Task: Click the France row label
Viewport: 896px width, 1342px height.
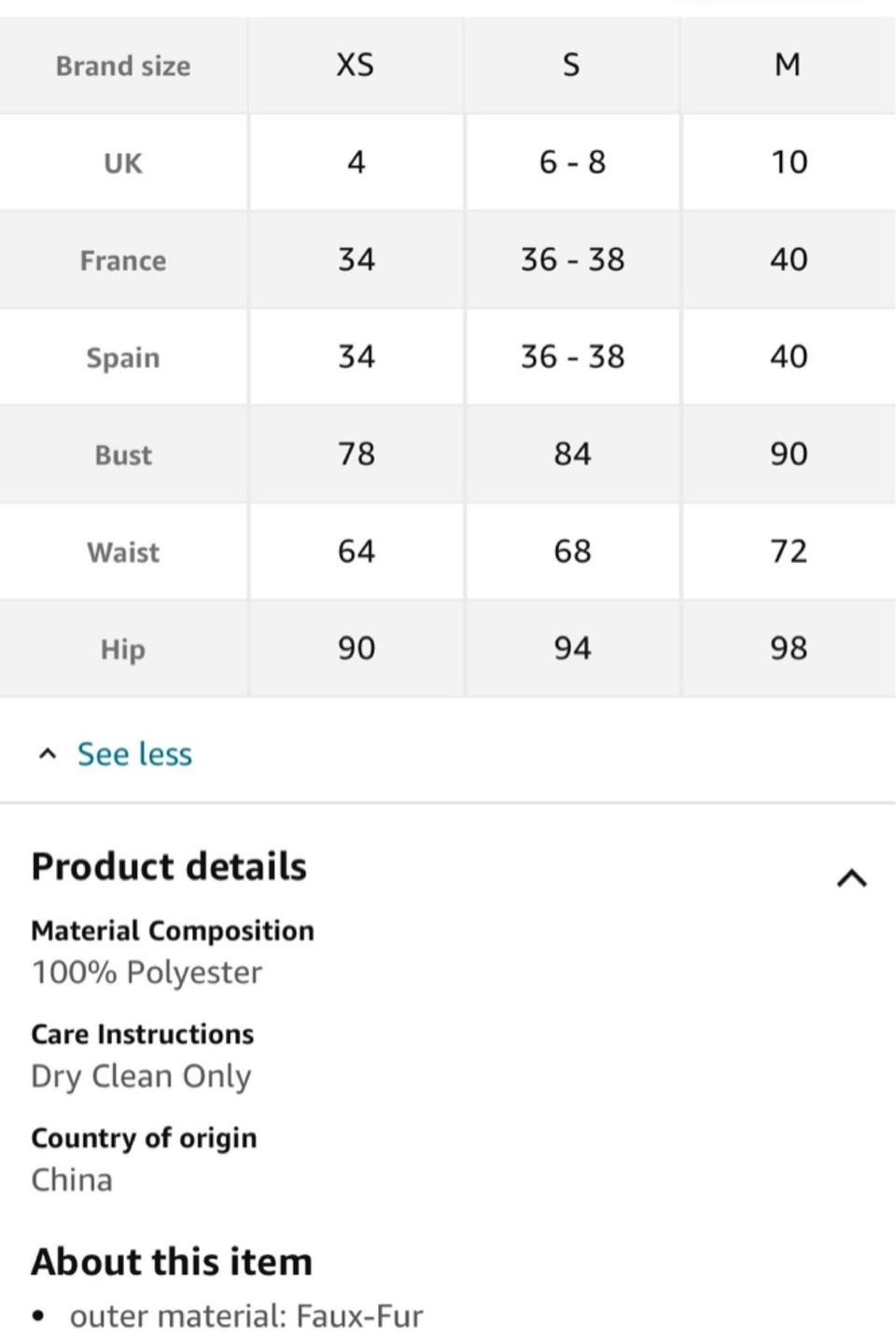Action: coord(123,260)
